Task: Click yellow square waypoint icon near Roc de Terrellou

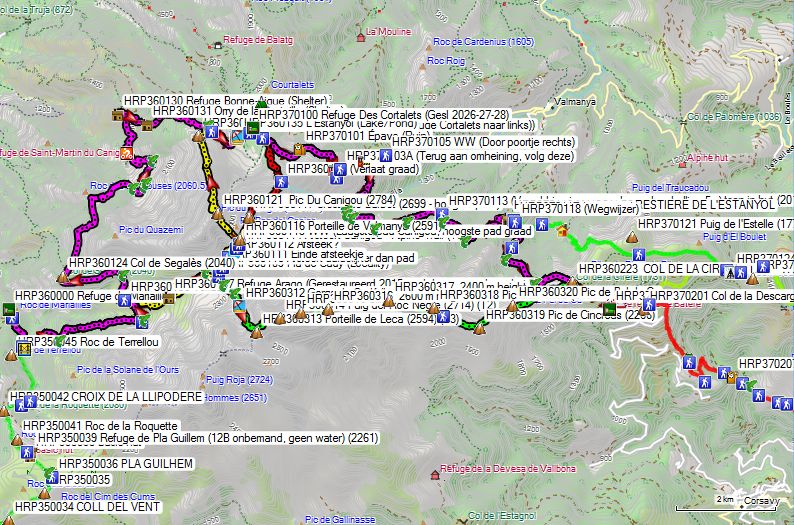Action: coord(23,349)
